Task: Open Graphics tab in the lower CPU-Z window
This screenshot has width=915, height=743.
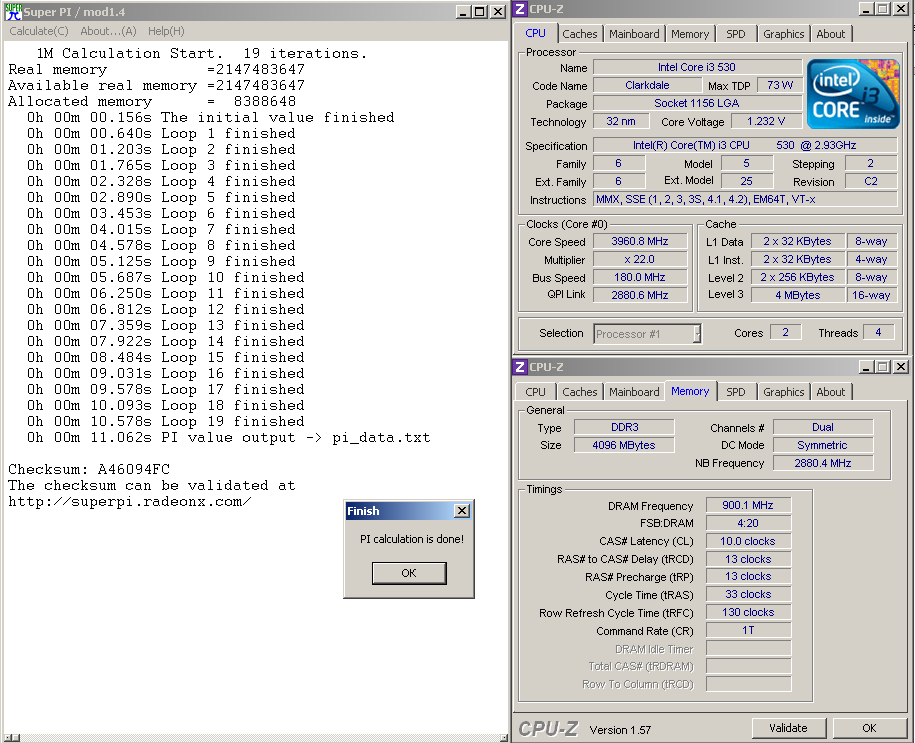Action: pos(783,392)
